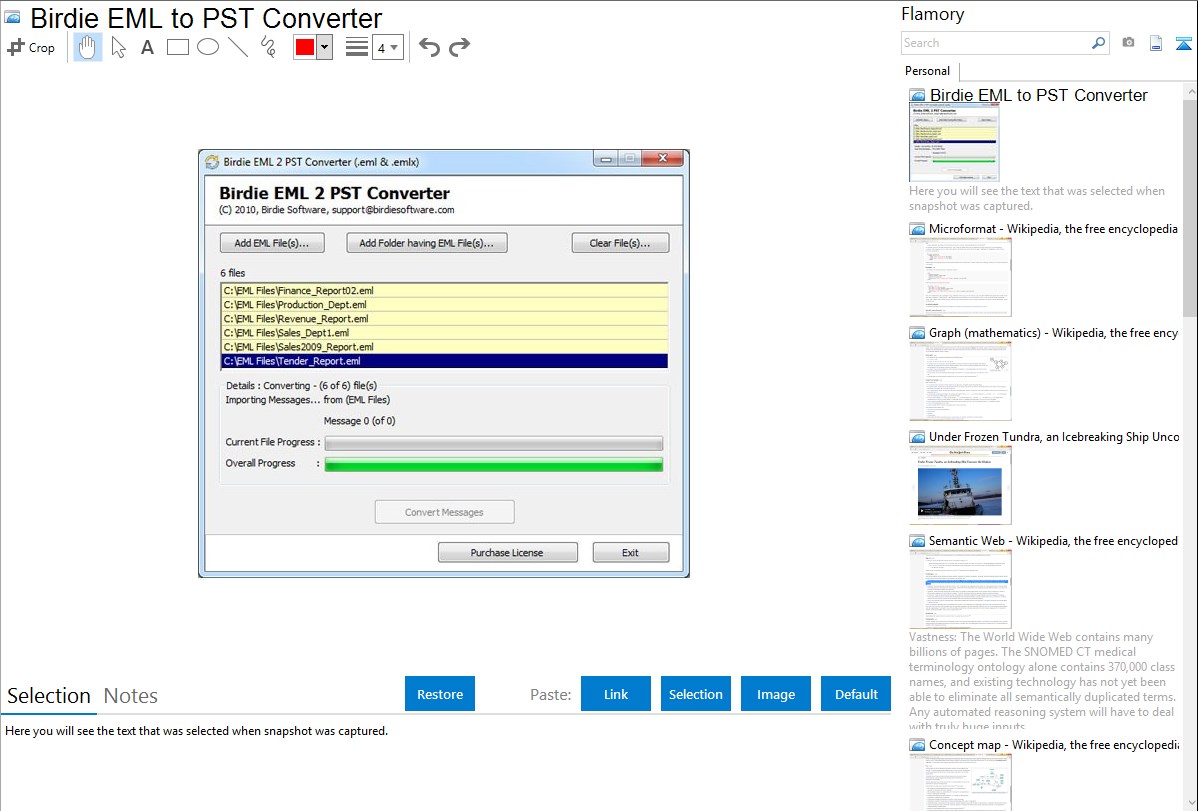This screenshot has width=1198, height=811.
Task: Click the Concept map snapshot title
Action: [1054, 744]
